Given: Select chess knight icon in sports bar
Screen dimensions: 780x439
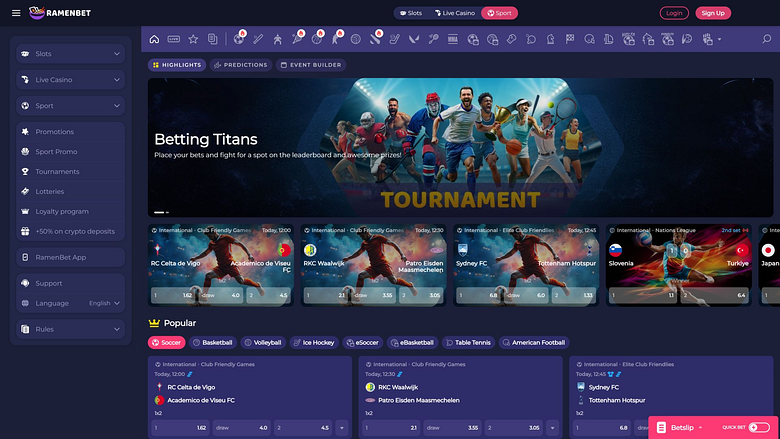Looking at the screenshot, I should (x=550, y=39).
